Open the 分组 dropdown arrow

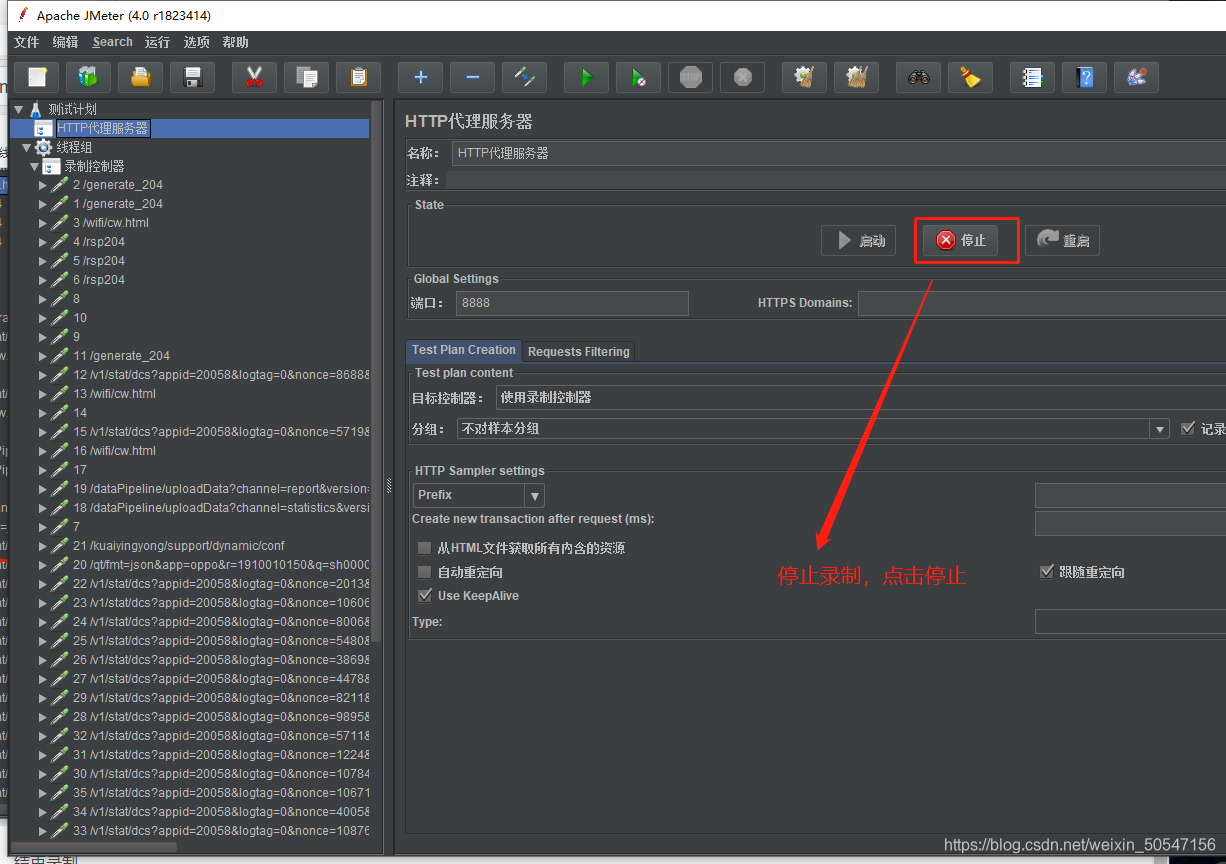(x=1160, y=428)
